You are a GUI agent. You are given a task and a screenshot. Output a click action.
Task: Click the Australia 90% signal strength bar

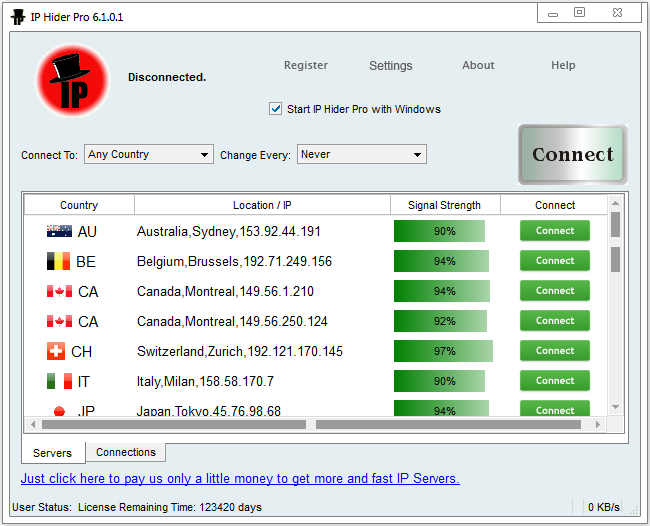pos(439,231)
